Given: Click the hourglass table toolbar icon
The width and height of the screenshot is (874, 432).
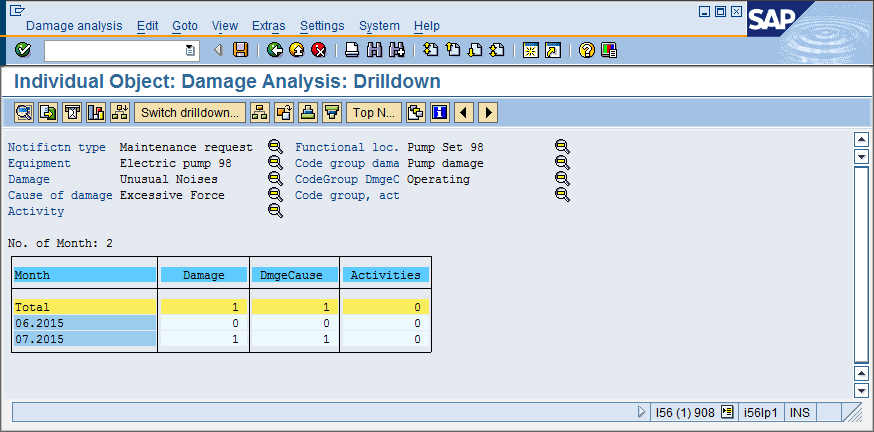Looking at the screenshot, I should tap(72, 113).
